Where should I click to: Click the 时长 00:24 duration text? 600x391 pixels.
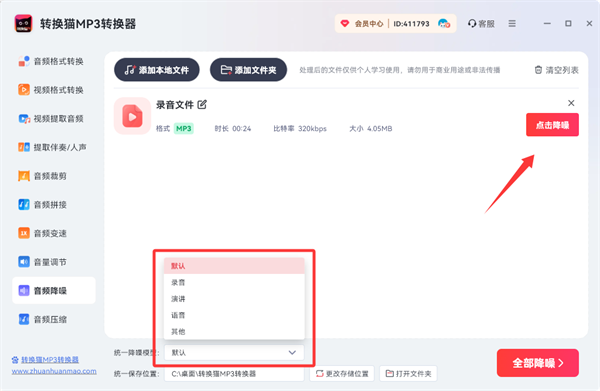(x=233, y=129)
